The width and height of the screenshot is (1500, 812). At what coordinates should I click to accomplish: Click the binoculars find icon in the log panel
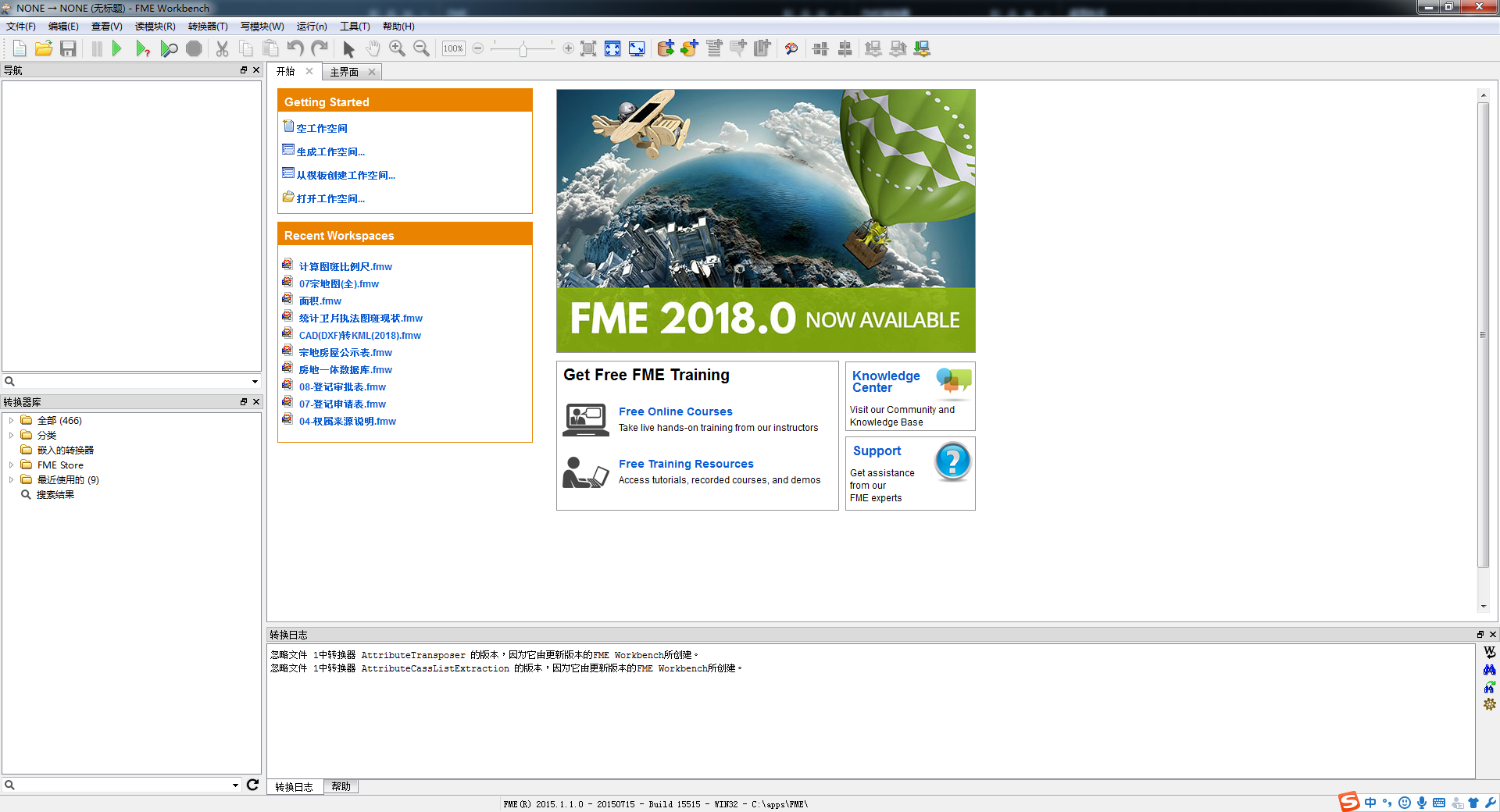[x=1489, y=669]
